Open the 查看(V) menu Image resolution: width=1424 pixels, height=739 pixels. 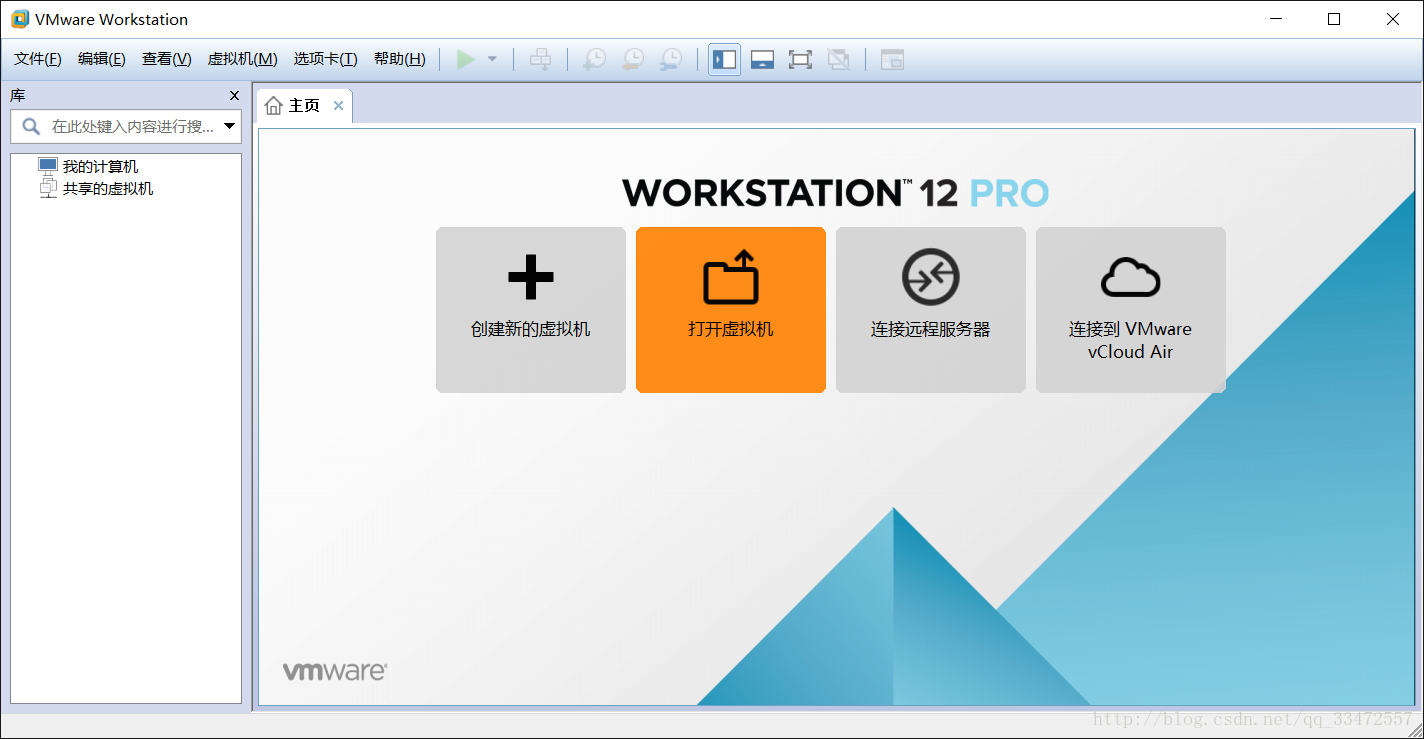[167, 59]
